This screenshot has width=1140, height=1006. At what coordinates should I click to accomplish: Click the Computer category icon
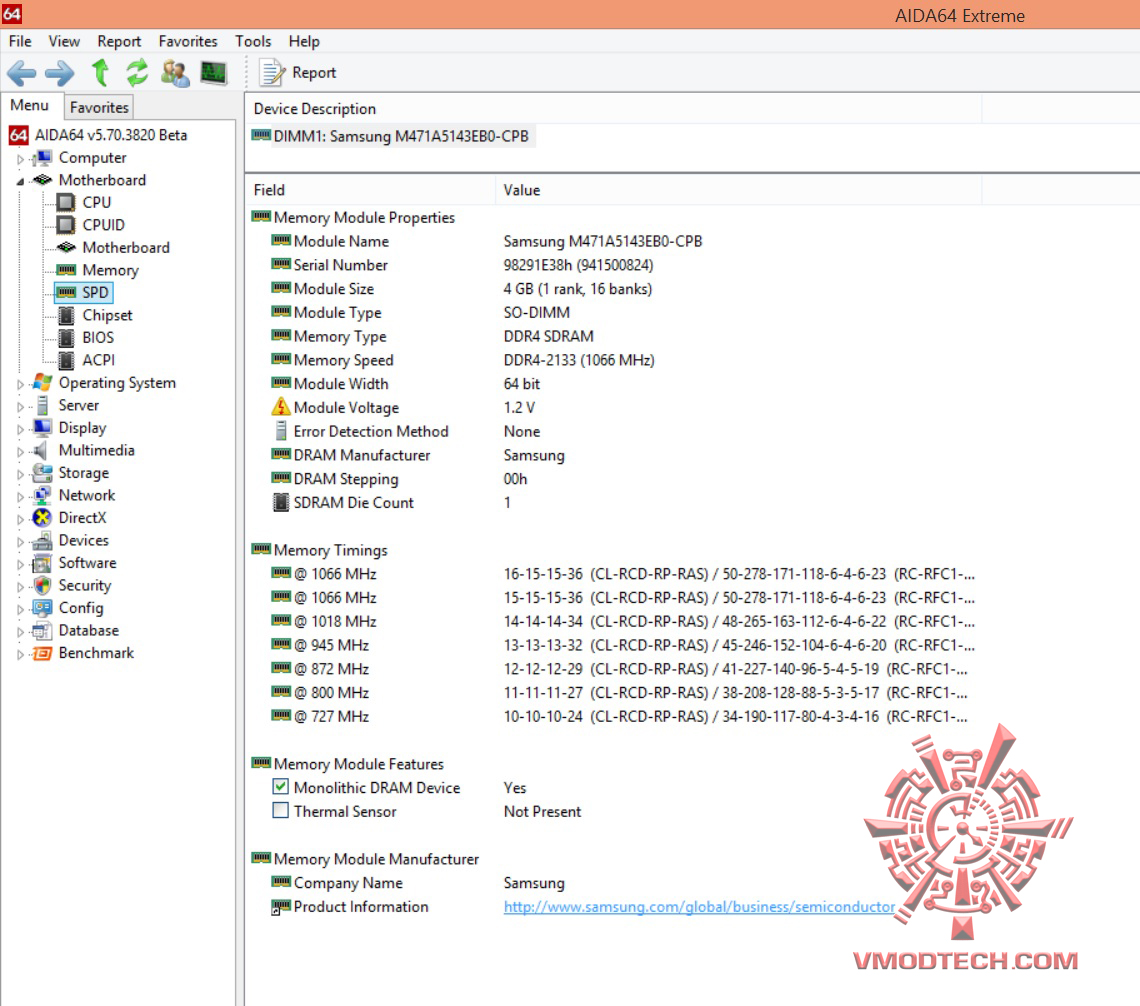tap(42, 158)
